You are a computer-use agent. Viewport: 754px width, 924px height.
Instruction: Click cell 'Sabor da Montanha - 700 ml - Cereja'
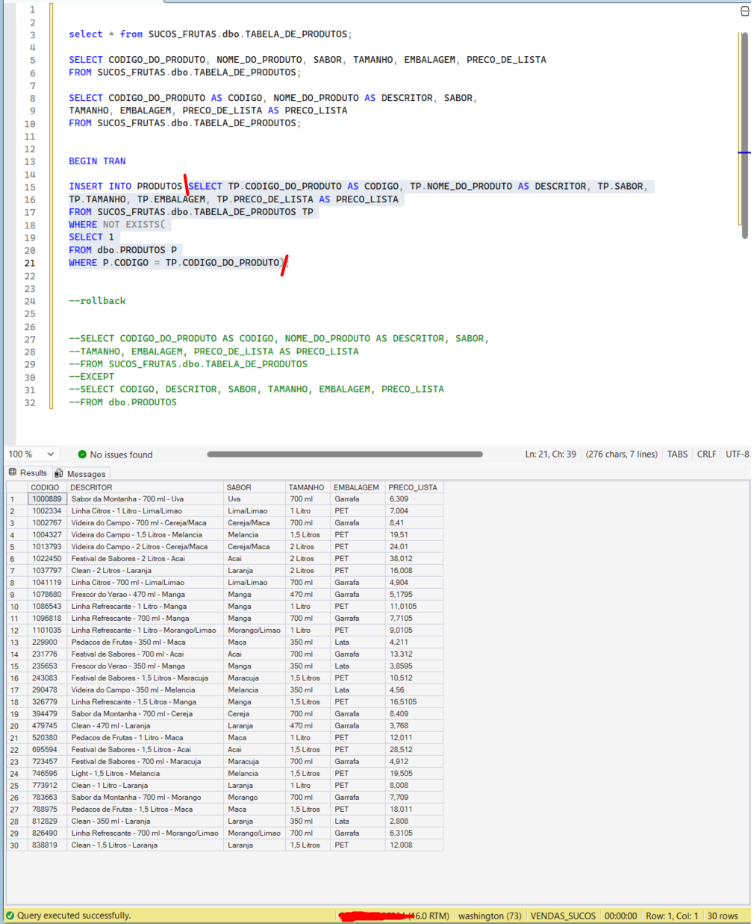(145, 714)
